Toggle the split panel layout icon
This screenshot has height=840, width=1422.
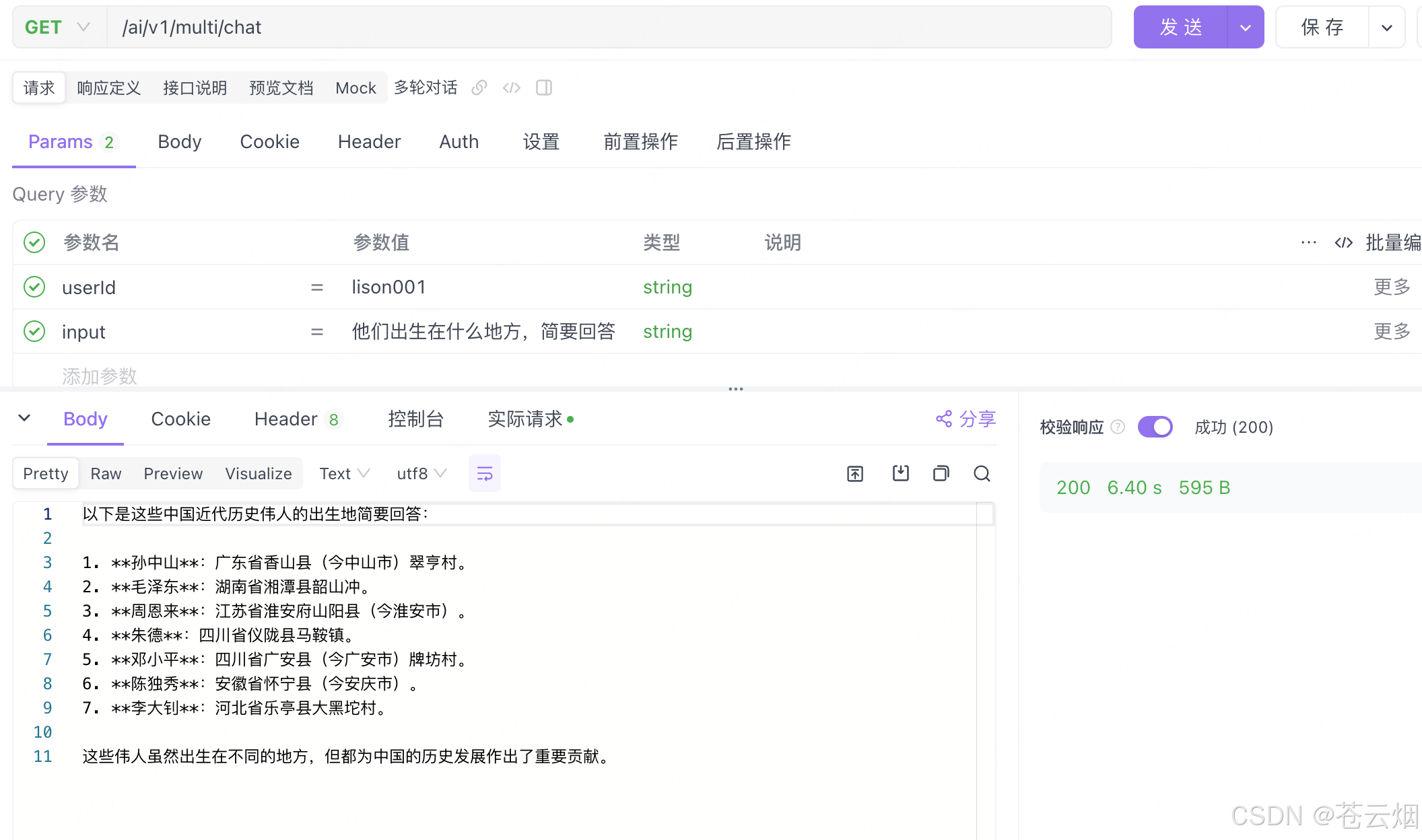coord(544,87)
